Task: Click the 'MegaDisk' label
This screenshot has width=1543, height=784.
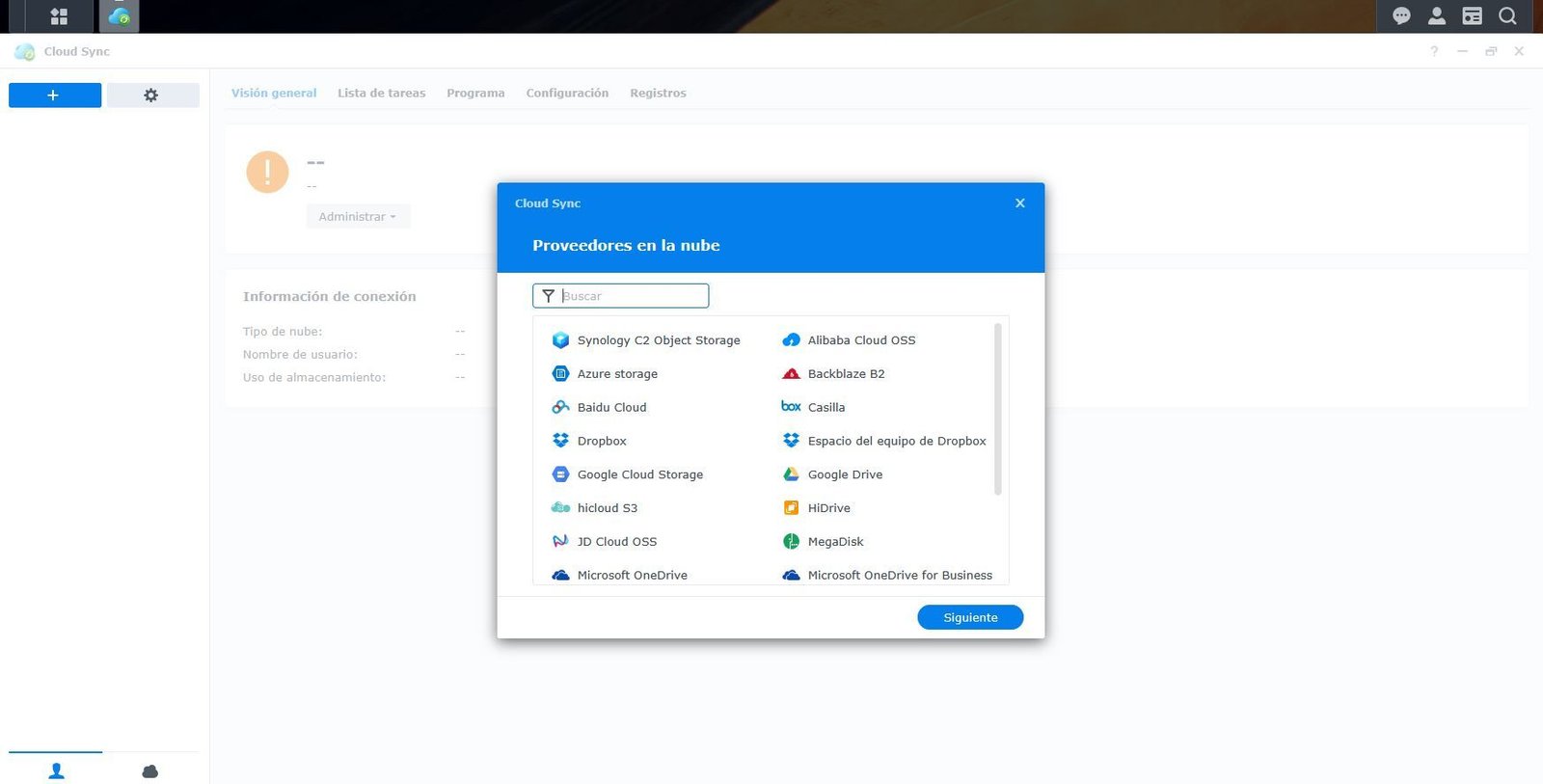Action: (x=835, y=542)
